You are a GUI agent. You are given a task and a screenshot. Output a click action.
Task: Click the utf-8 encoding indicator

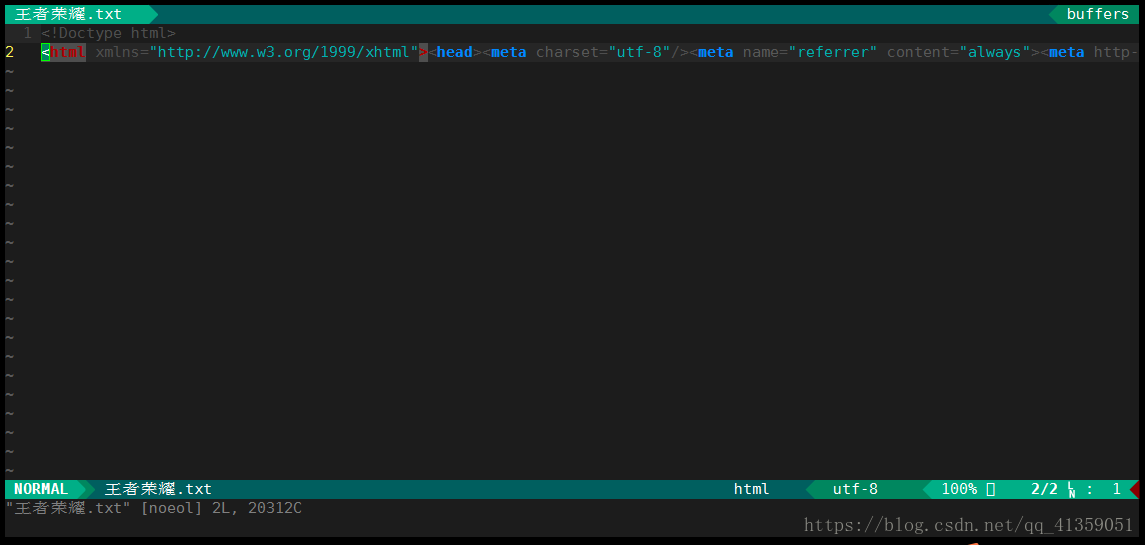tap(855, 489)
